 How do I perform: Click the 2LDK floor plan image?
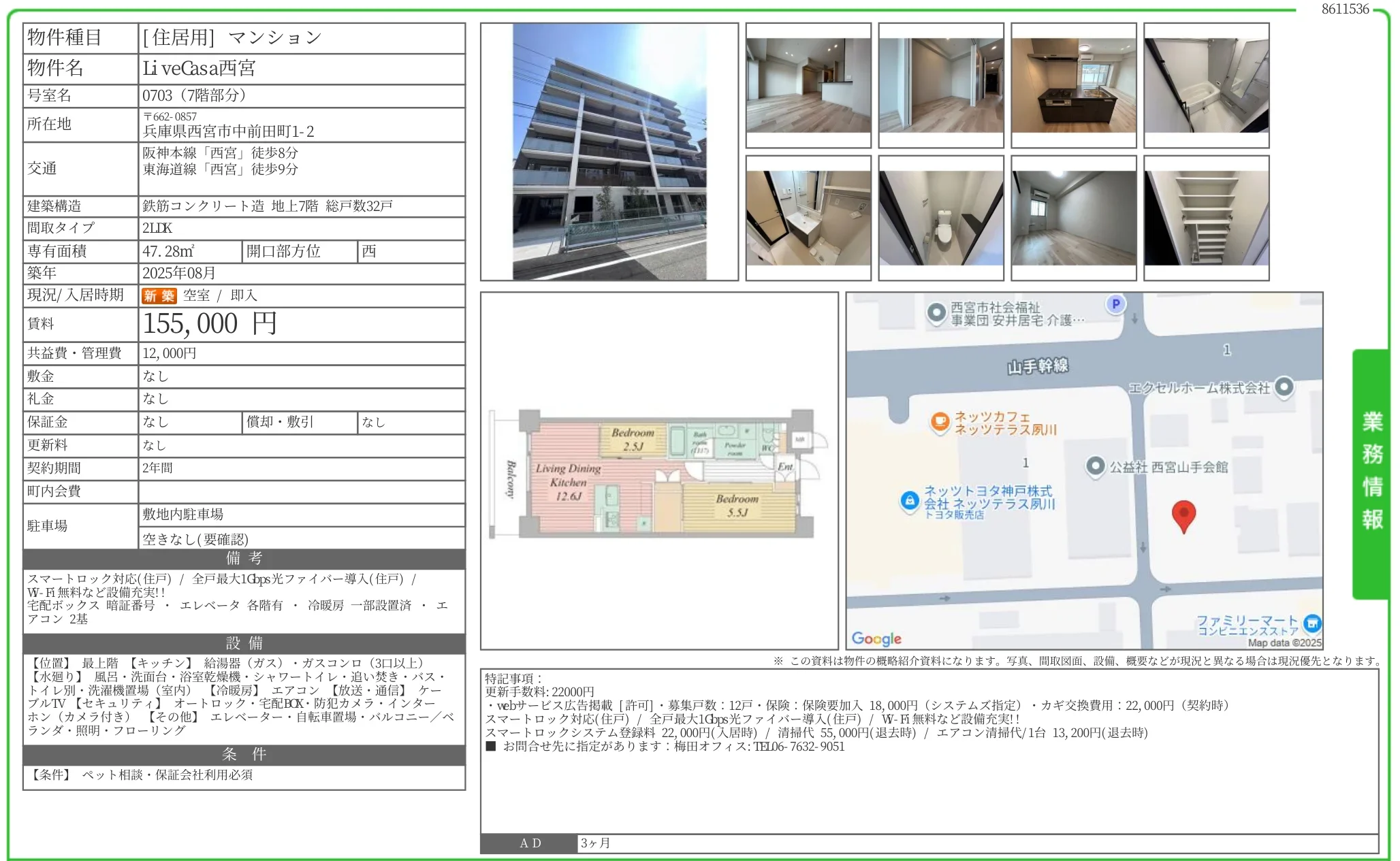[658, 472]
